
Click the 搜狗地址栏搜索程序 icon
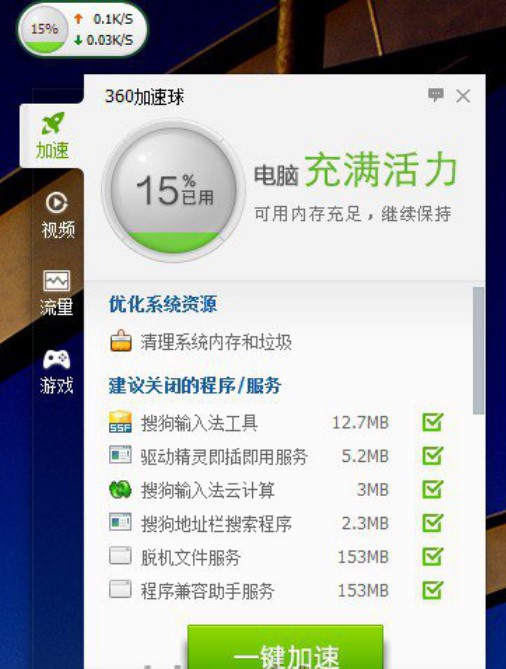[120, 522]
